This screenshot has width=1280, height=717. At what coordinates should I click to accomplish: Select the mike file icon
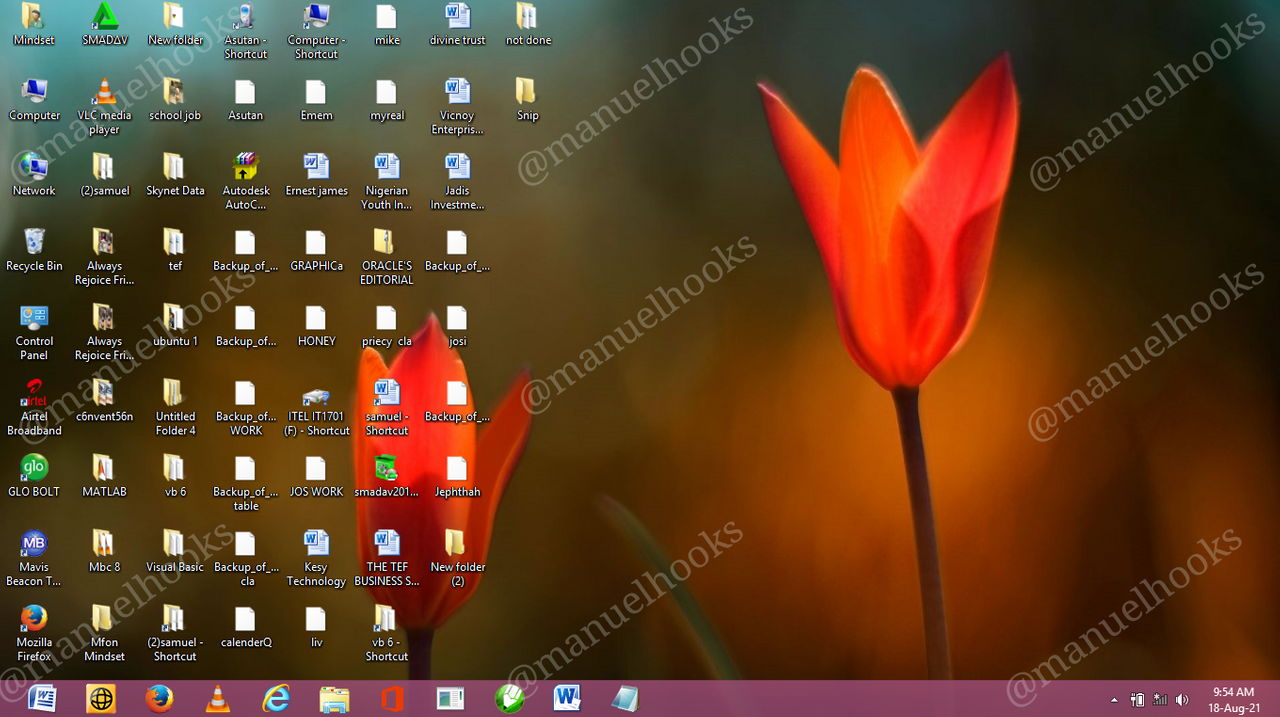coord(386,24)
